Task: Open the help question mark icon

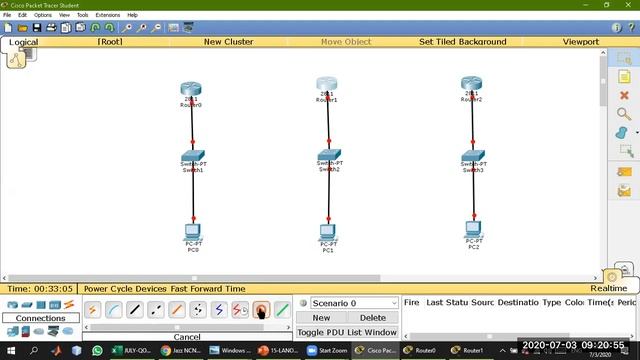Action: 631,27
